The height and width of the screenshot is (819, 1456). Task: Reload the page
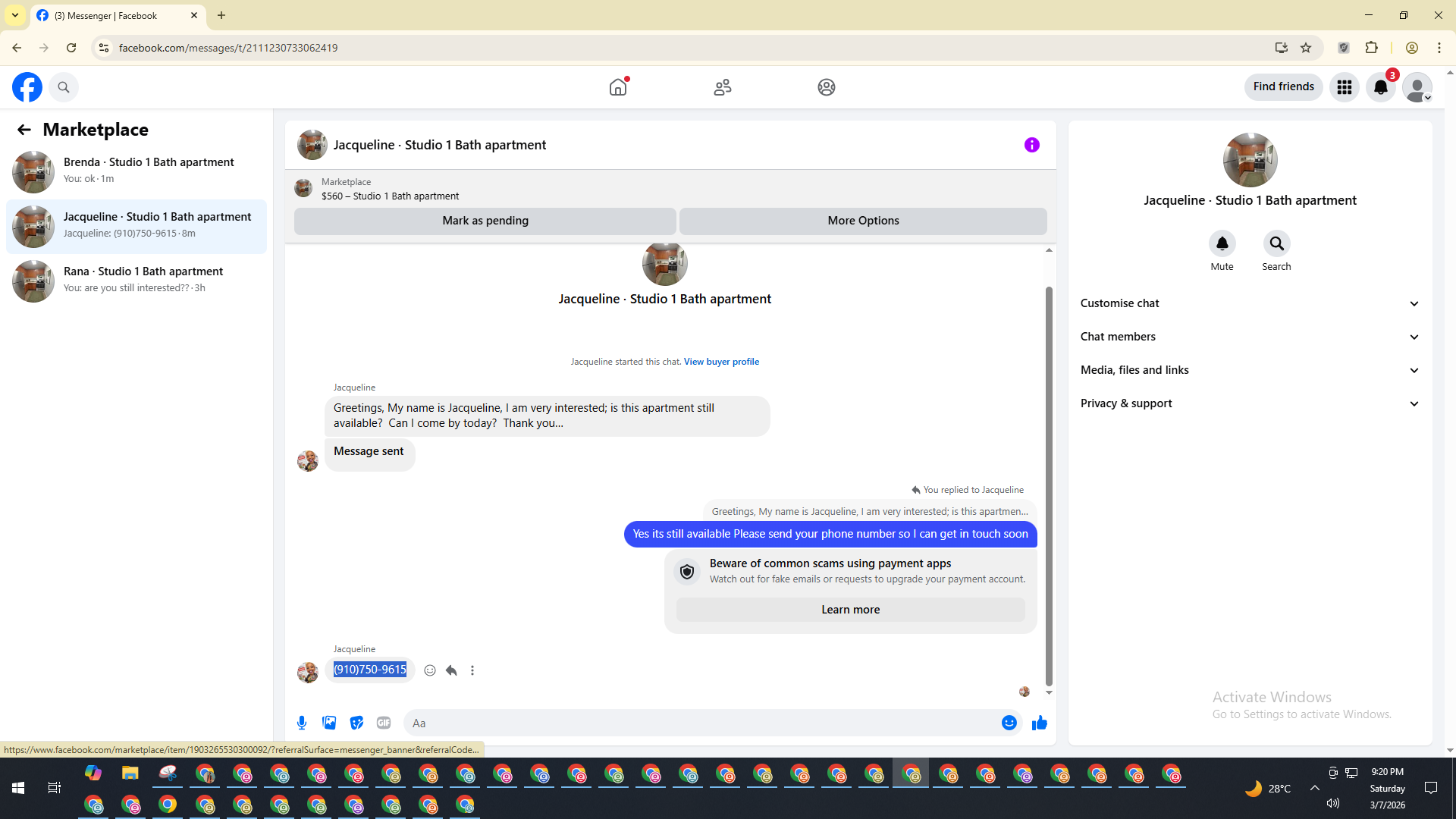71,48
